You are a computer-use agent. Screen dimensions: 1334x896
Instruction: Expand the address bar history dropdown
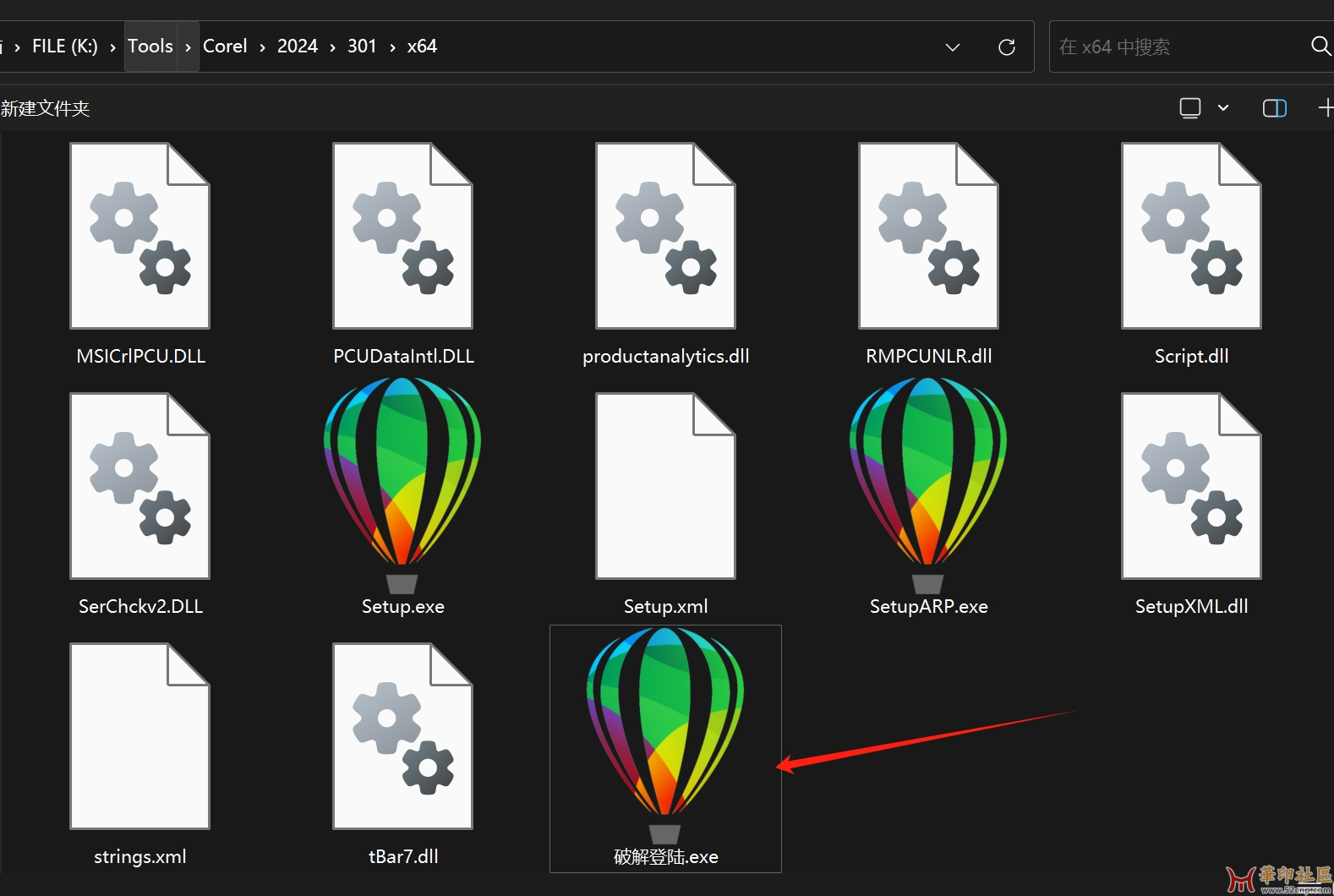pyautogui.click(x=953, y=47)
